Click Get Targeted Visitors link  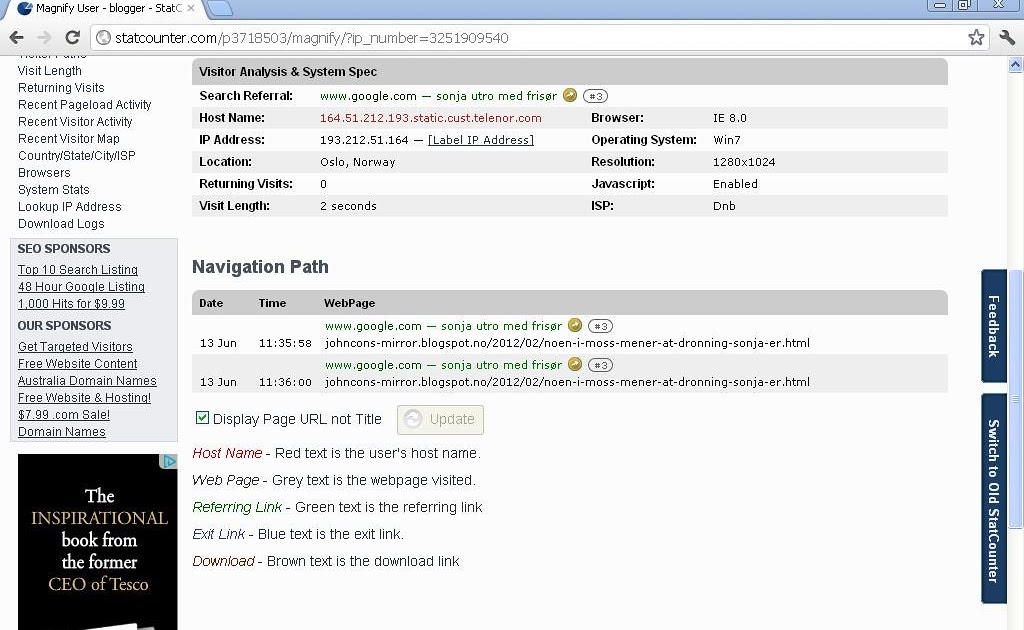75,347
